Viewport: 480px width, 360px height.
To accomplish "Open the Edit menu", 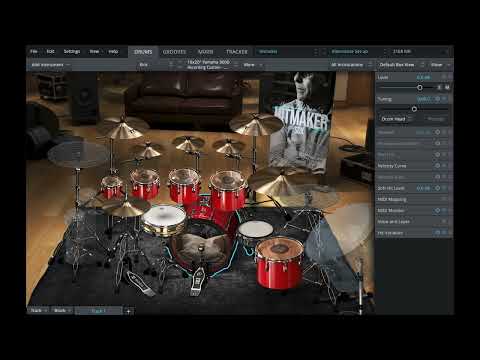I will pos(50,52).
